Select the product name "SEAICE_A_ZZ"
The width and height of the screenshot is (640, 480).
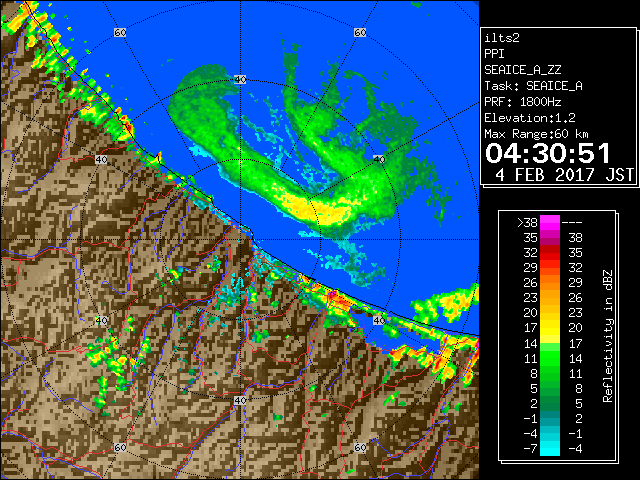coord(522,70)
